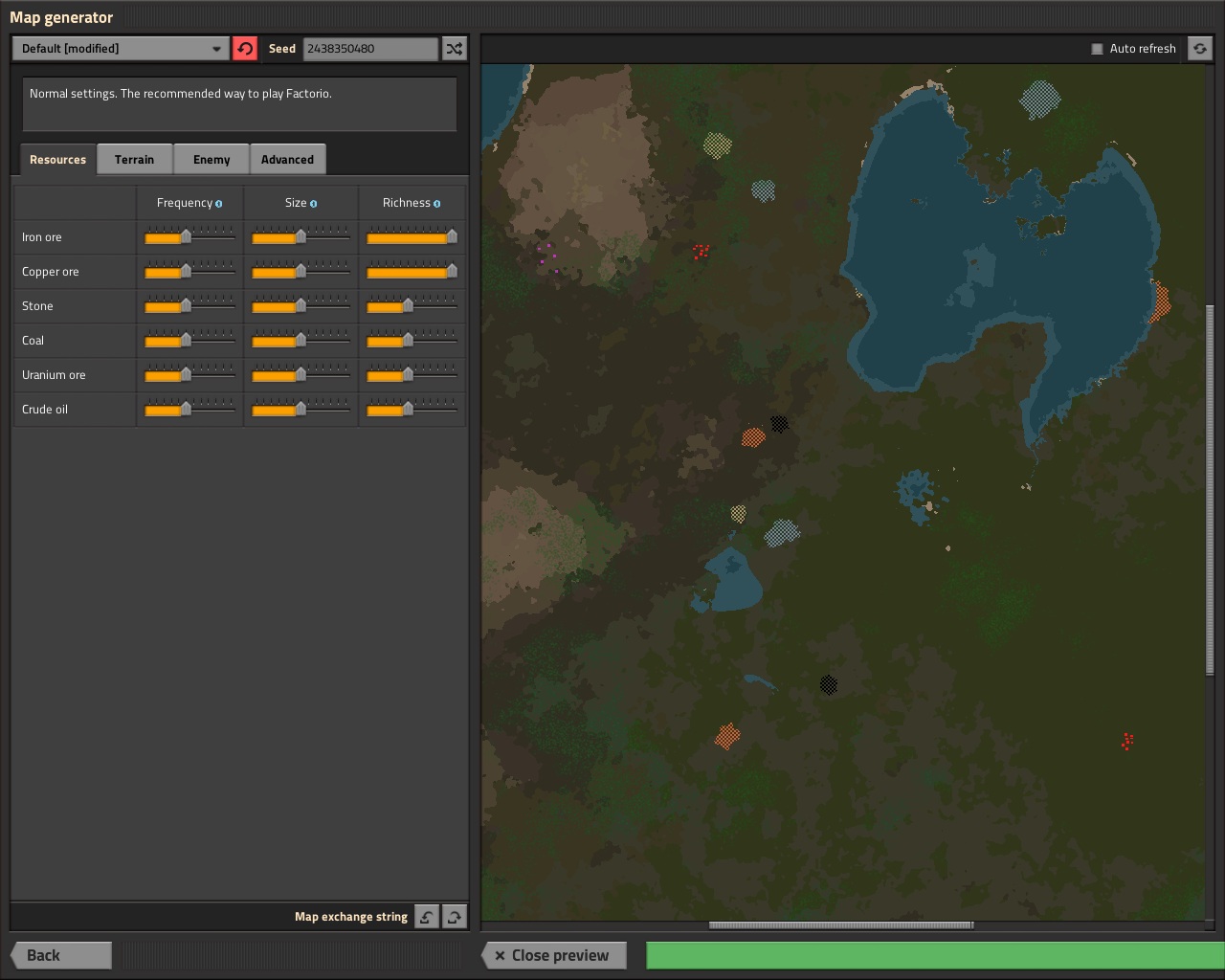Click the 'Stone' row label
Screen dimensions: 1225x980
tap(37, 306)
